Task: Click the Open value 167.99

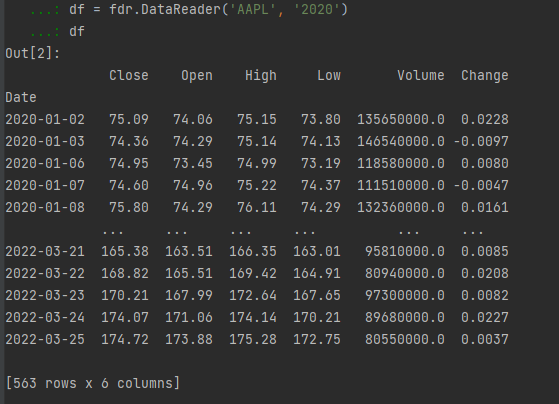Action: tap(189, 296)
